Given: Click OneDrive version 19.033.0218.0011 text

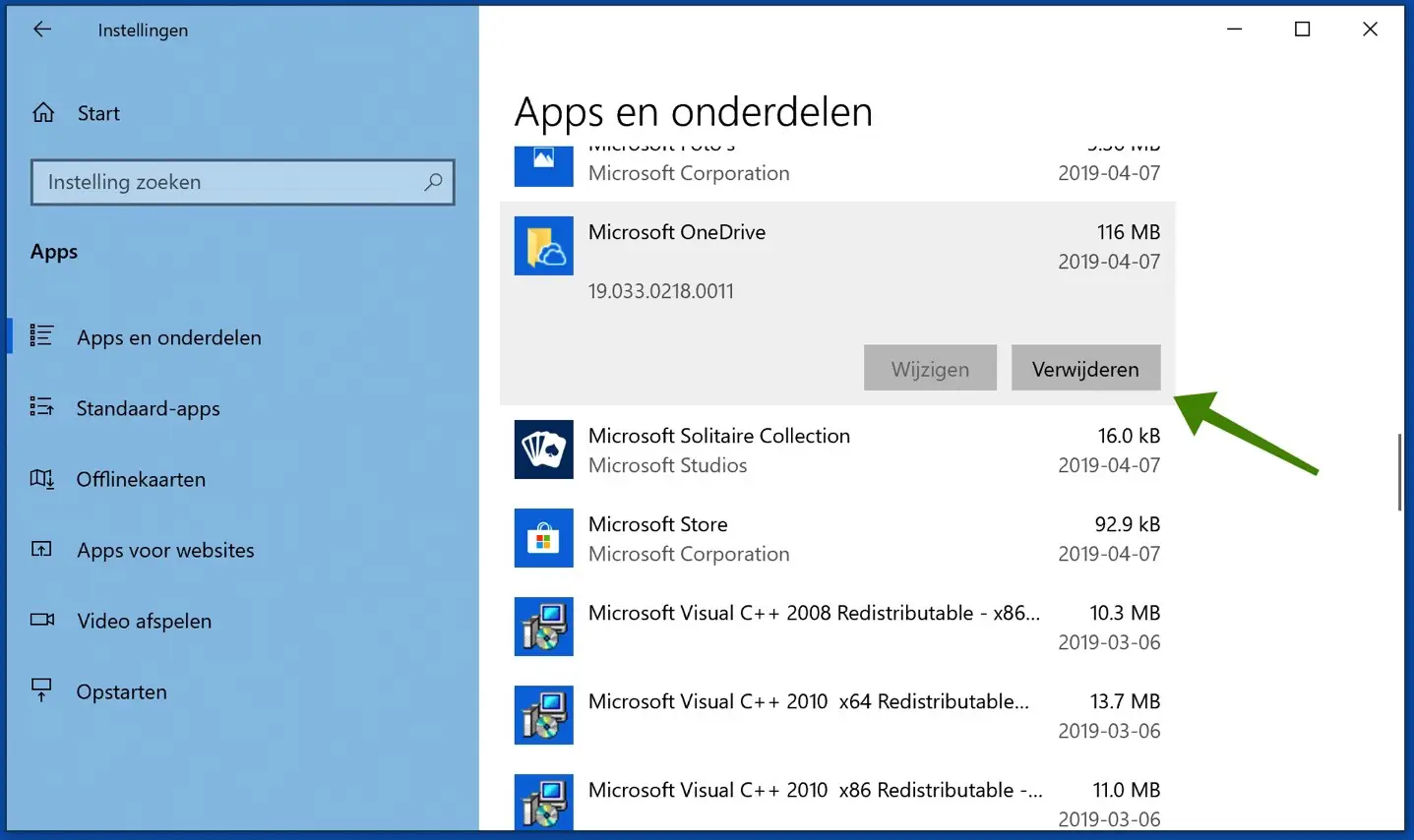Looking at the screenshot, I should (x=661, y=291).
